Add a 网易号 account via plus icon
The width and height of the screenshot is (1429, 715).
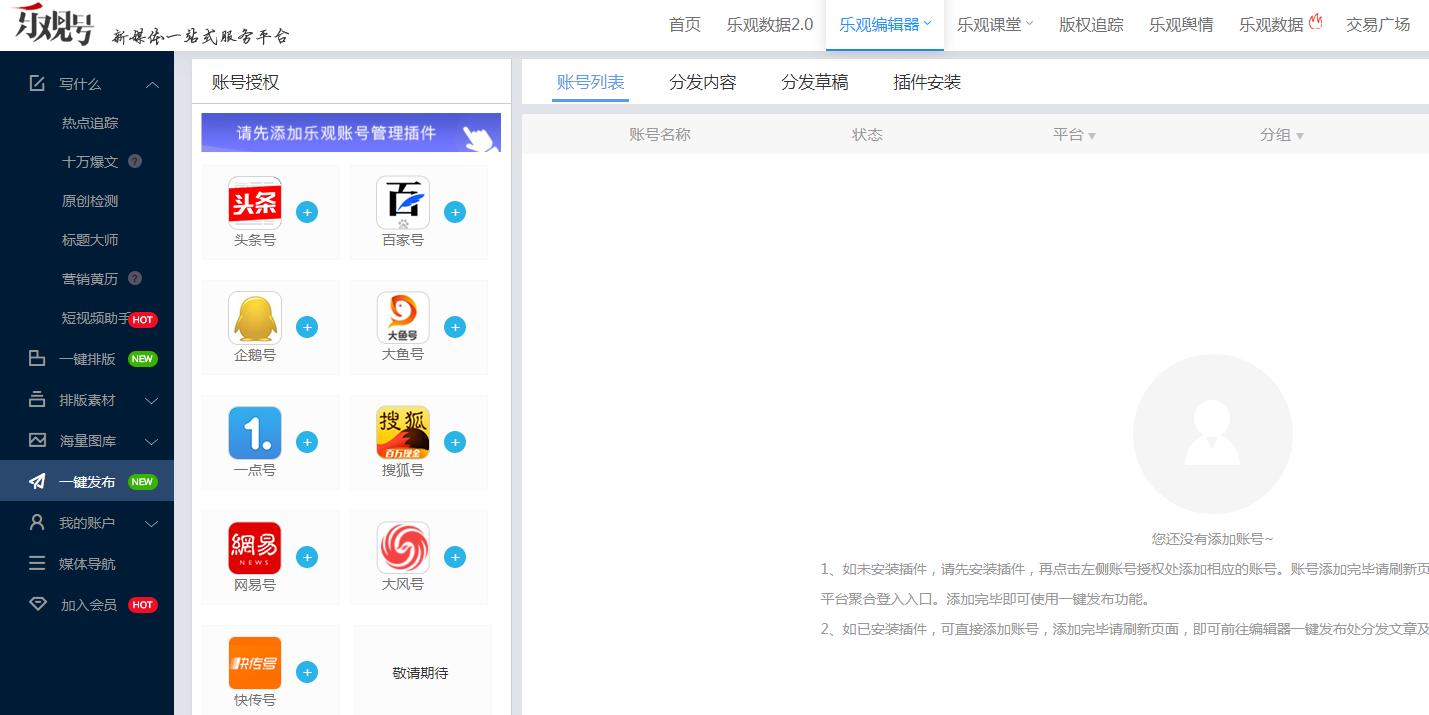click(x=307, y=557)
